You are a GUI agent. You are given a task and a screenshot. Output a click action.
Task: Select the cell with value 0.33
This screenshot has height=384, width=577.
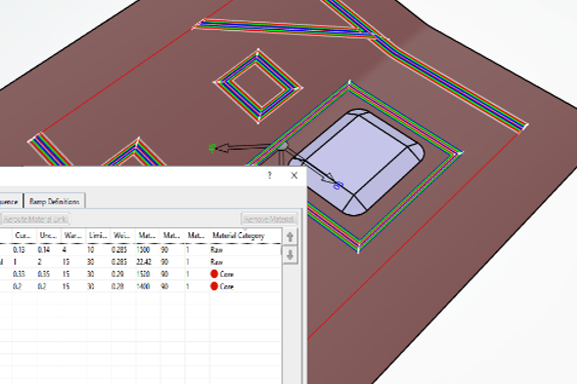point(19,274)
